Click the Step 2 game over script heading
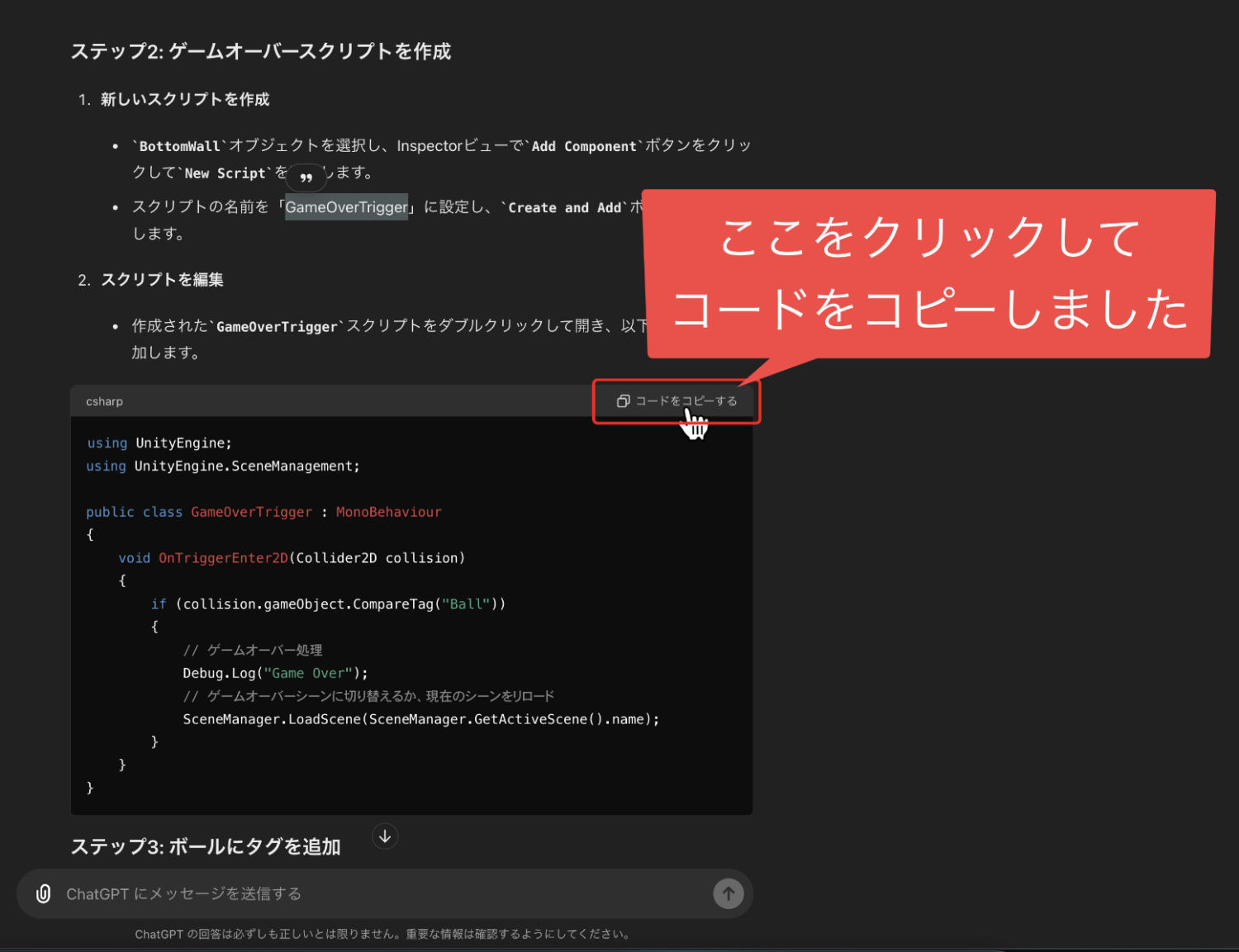Viewport: 1239px width, 952px height. (x=261, y=51)
